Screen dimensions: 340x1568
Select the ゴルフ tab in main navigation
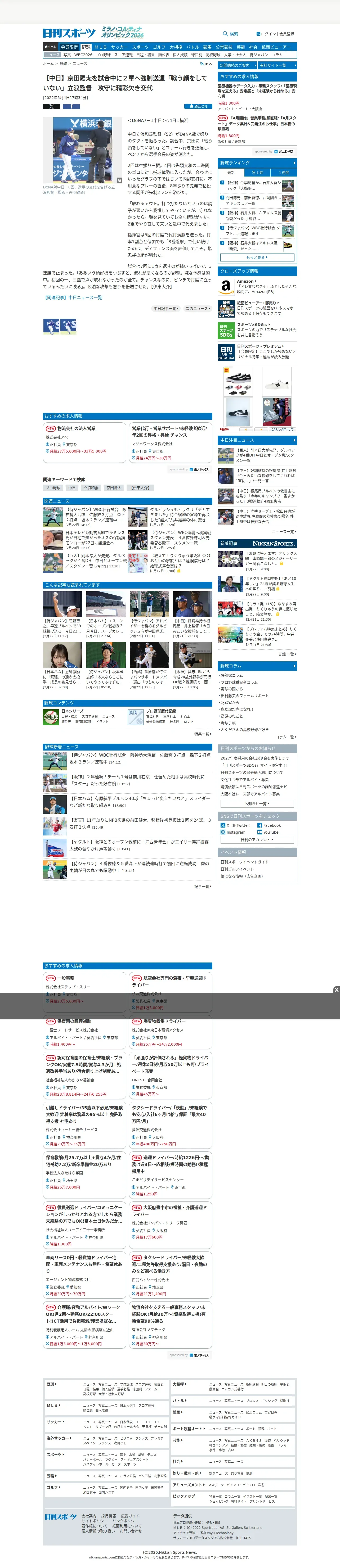pos(159,47)
